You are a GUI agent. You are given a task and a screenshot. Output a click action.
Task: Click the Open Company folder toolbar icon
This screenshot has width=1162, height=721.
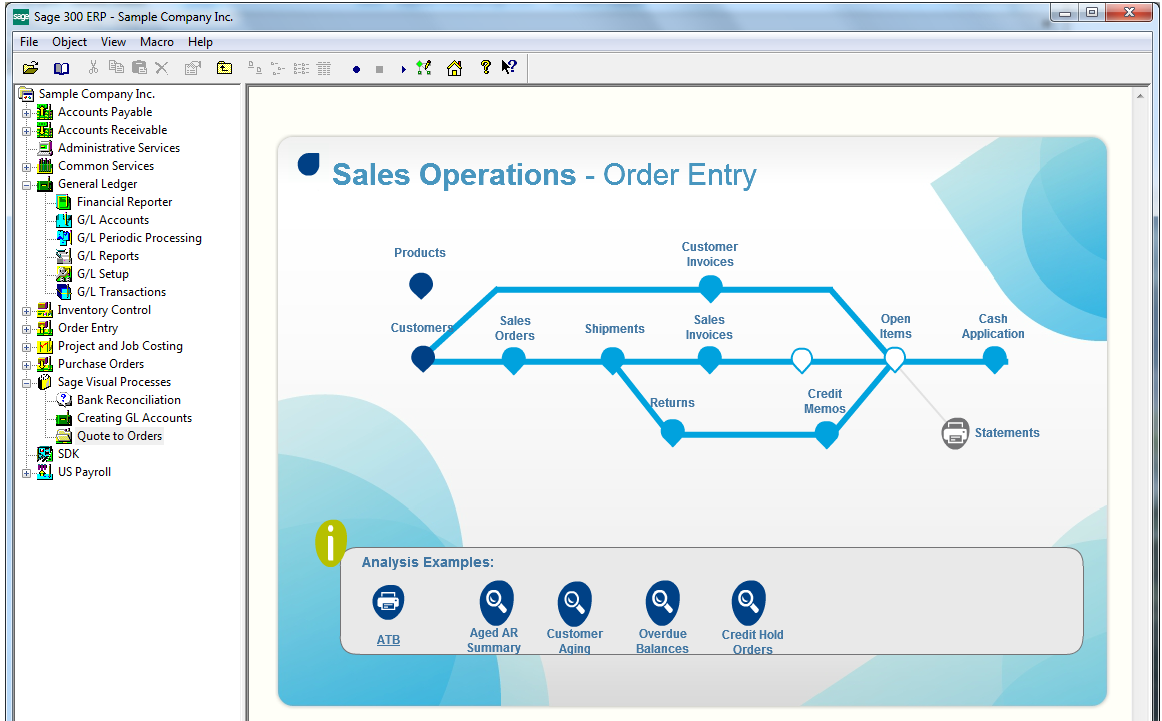30,68
